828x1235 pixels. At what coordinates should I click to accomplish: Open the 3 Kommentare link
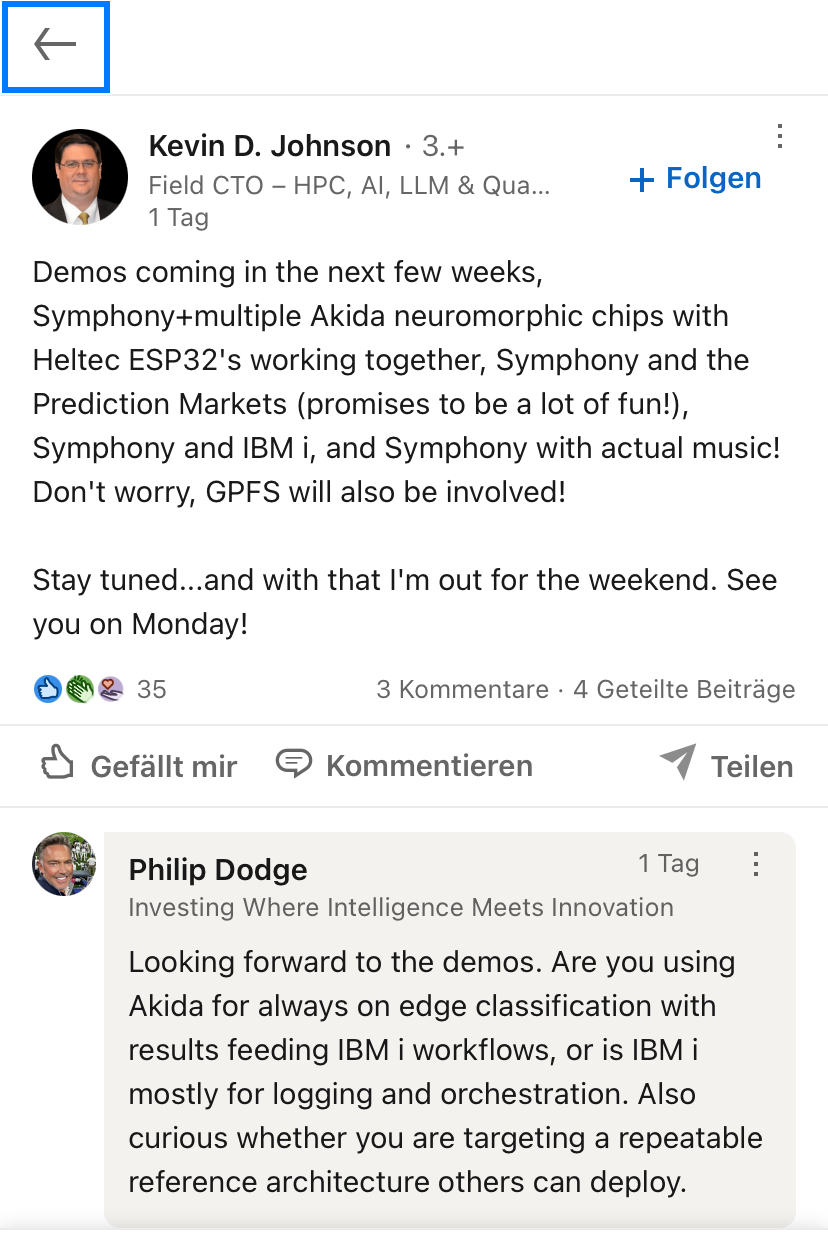462,689
